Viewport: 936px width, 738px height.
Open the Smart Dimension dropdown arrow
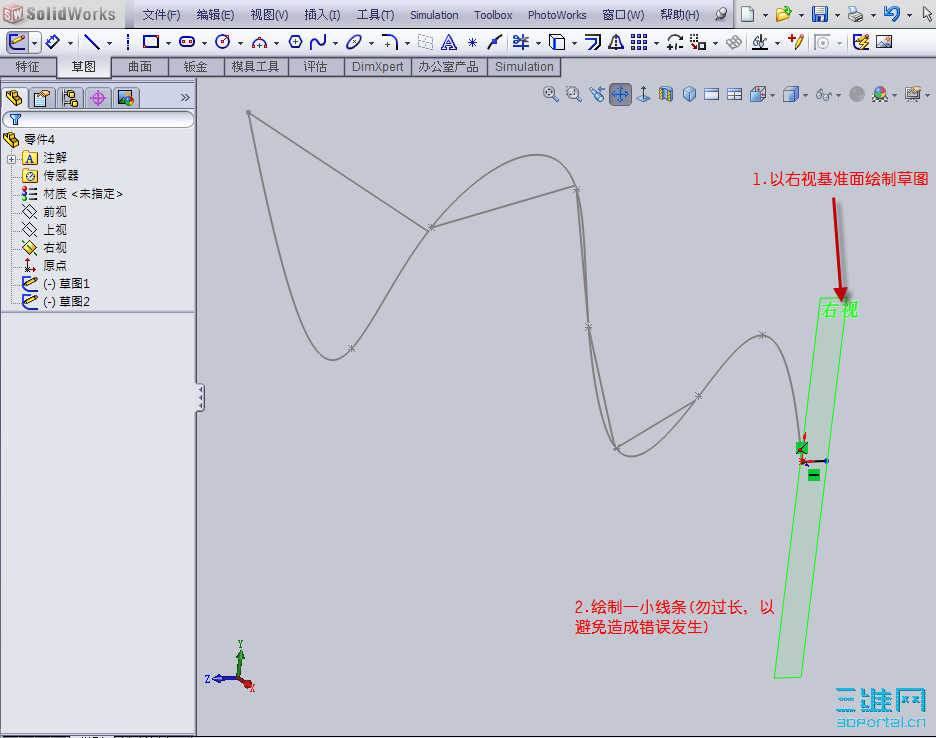[70, 43]
